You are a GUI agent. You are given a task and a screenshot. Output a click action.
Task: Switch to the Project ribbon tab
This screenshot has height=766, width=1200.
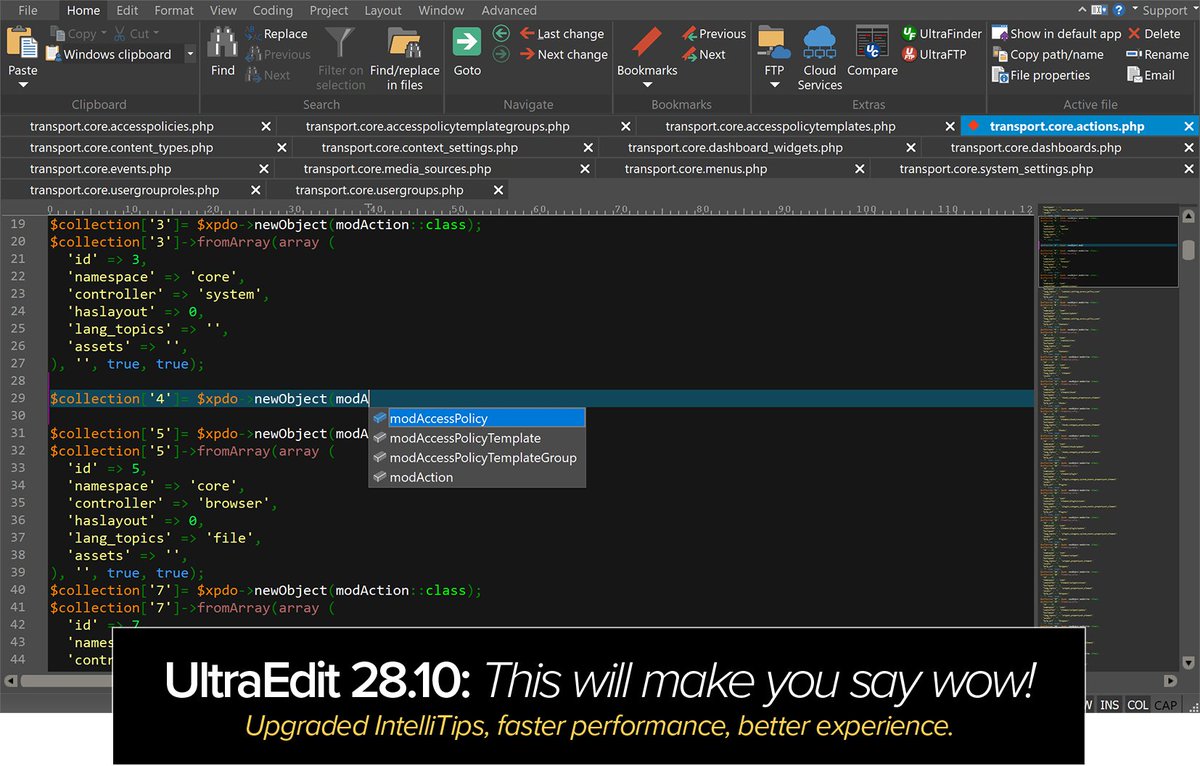pyautogui.click(x=329, y=10)
